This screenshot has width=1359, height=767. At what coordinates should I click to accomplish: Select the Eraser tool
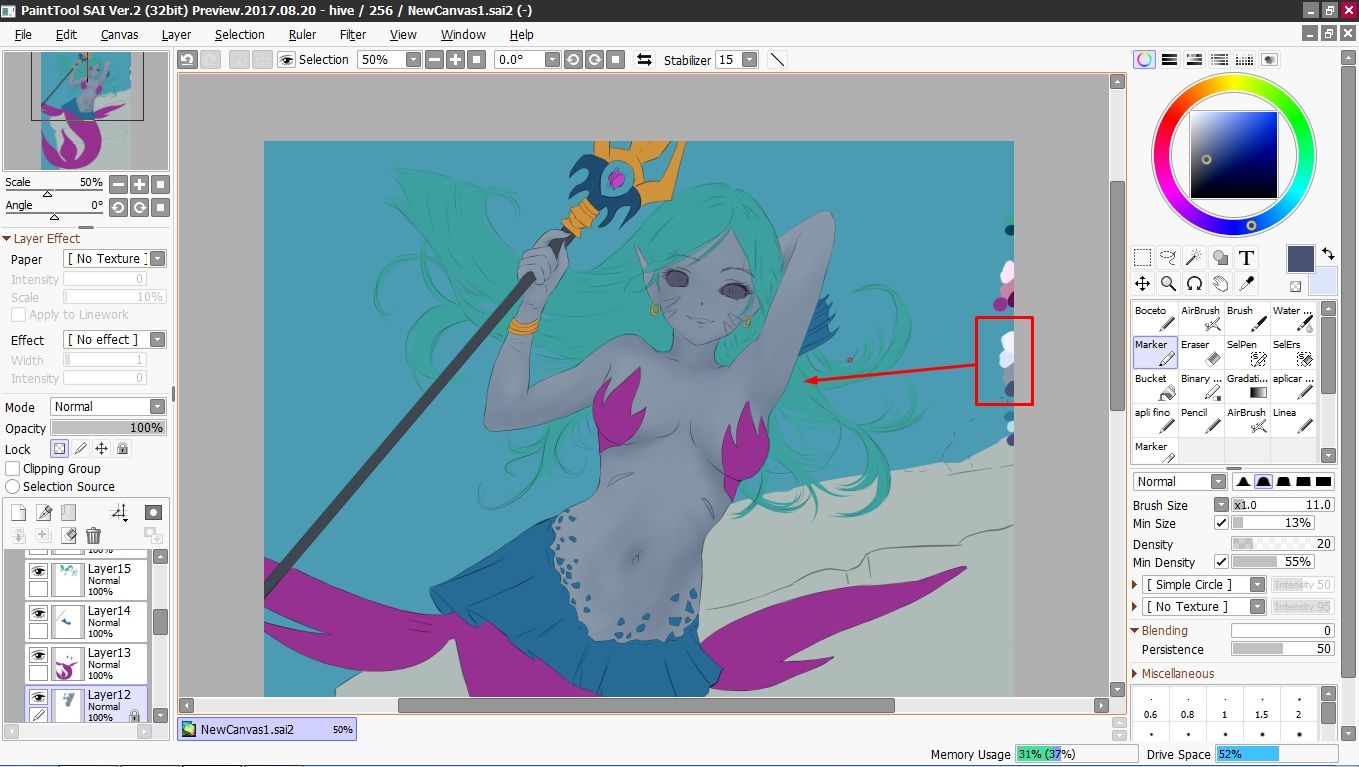[1201, 352]
